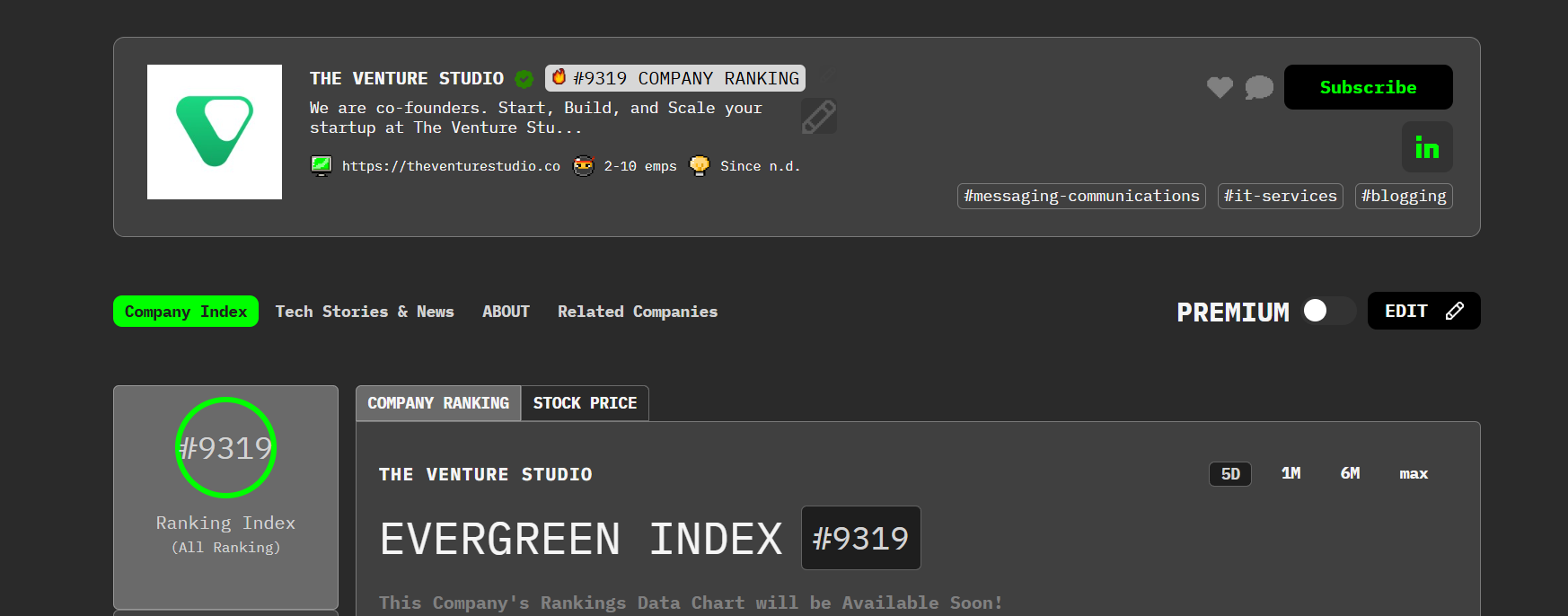Toggle the PREMIUM switch
This screenshot has height=616, width=1568.
point(1329,311)
